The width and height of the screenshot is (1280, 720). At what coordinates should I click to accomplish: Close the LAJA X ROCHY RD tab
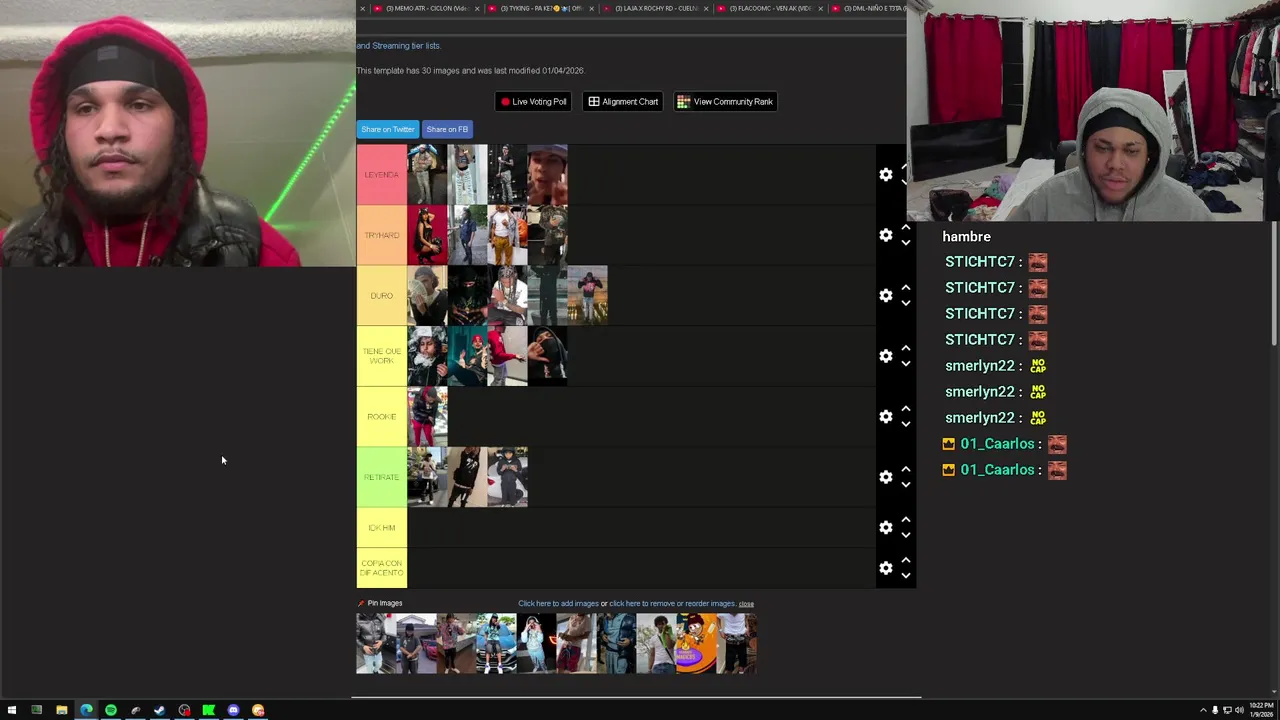tap(706, 8)
